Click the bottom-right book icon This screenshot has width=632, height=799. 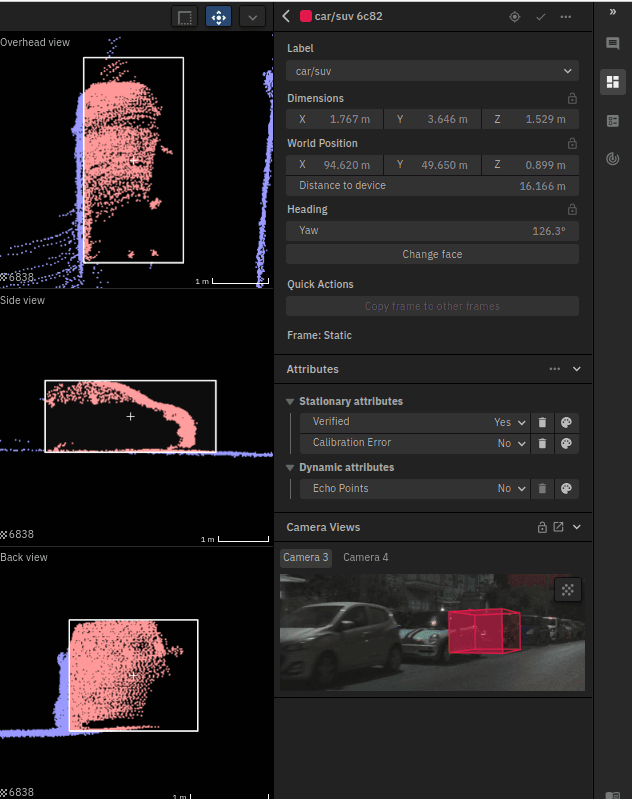pyautogui.click(x=613, y=795)
